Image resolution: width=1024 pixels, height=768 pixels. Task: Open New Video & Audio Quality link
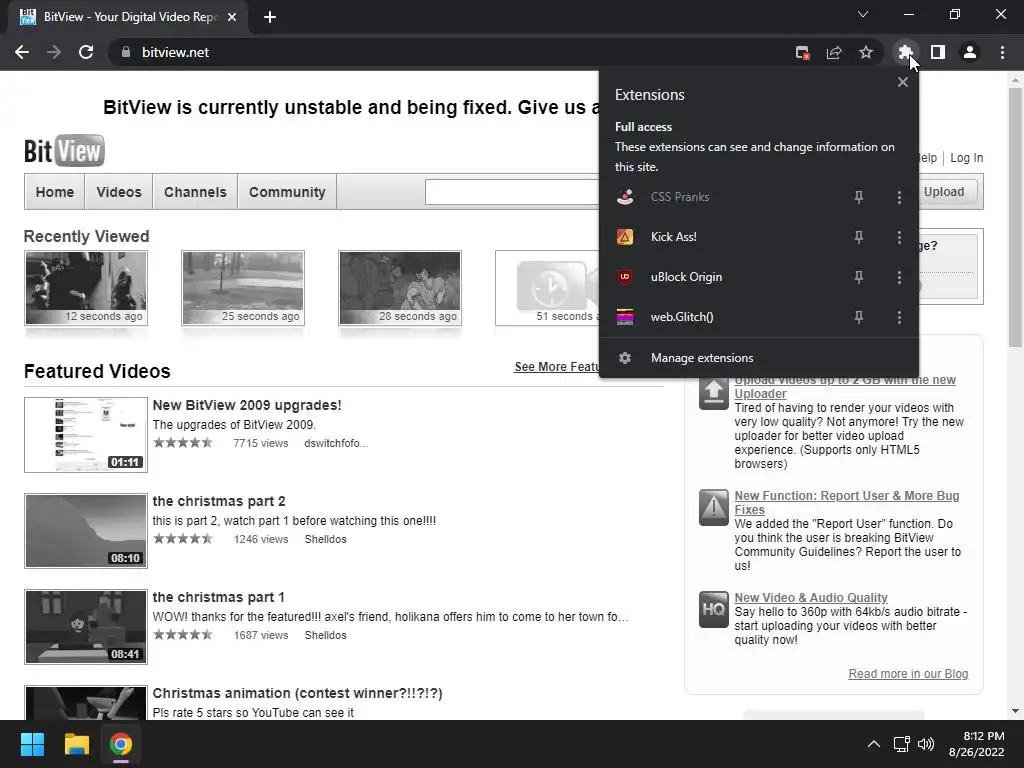click(x=811, y=598)
